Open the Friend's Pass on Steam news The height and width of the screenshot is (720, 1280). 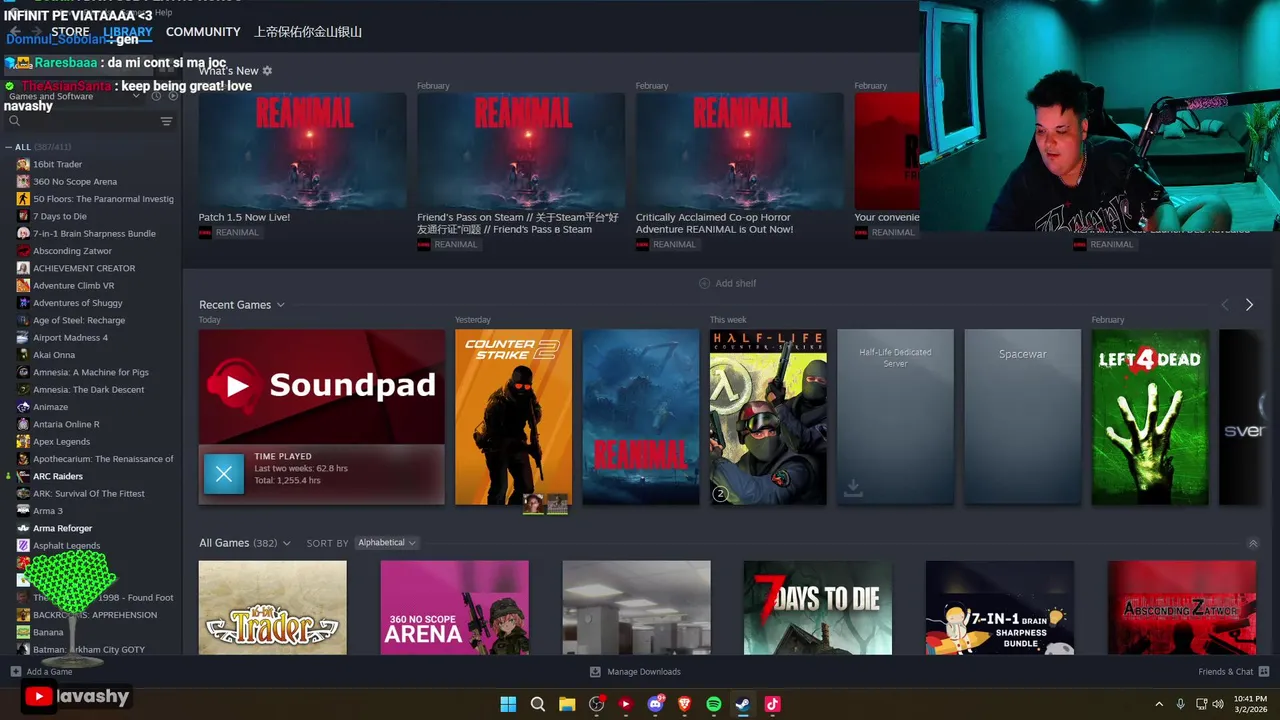pyautogui.click(x=521, y=152)
